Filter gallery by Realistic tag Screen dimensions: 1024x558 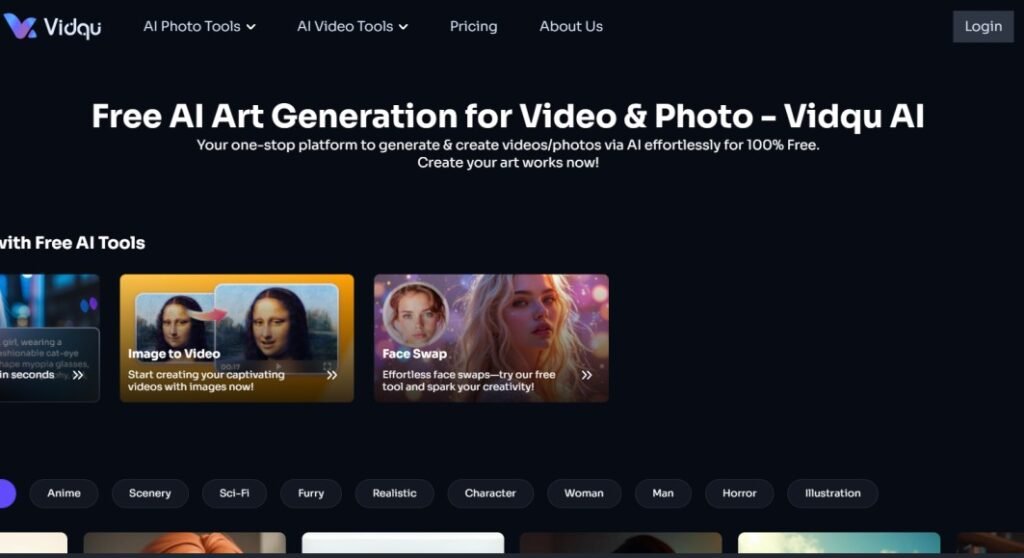click(x=394, y=493)
